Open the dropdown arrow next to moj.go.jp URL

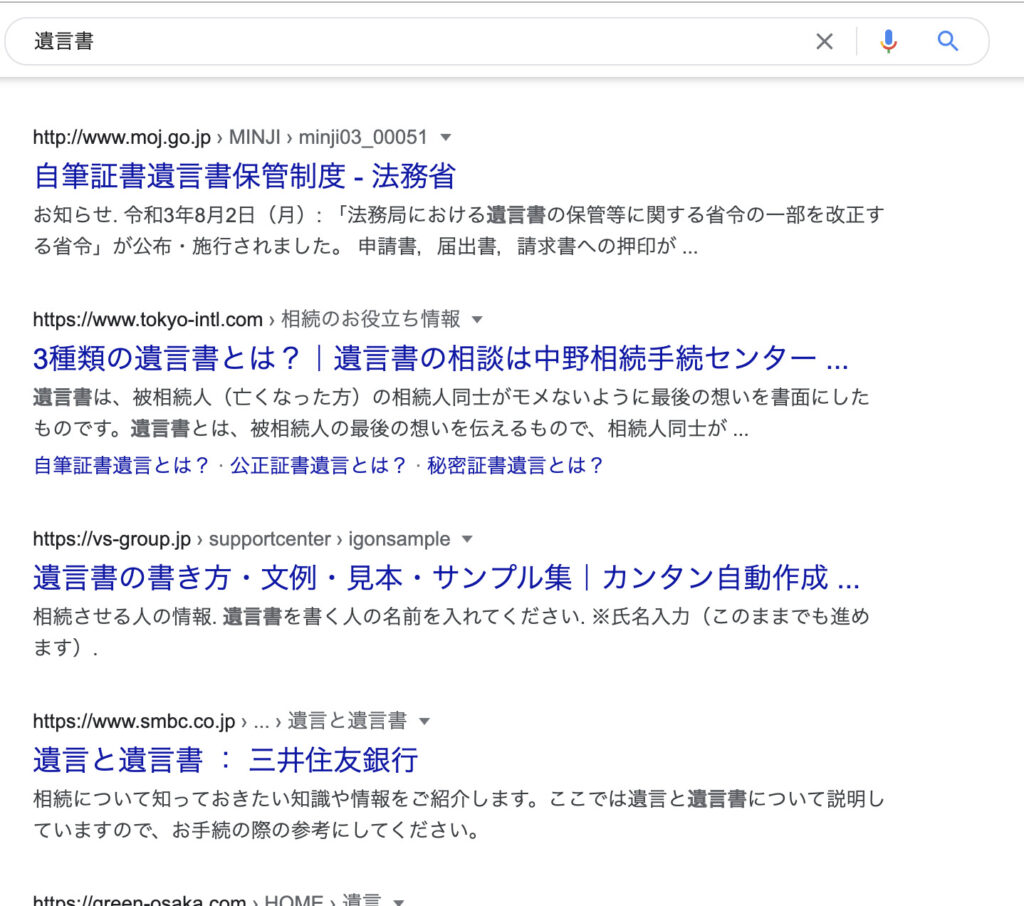(x=446, y=137)
